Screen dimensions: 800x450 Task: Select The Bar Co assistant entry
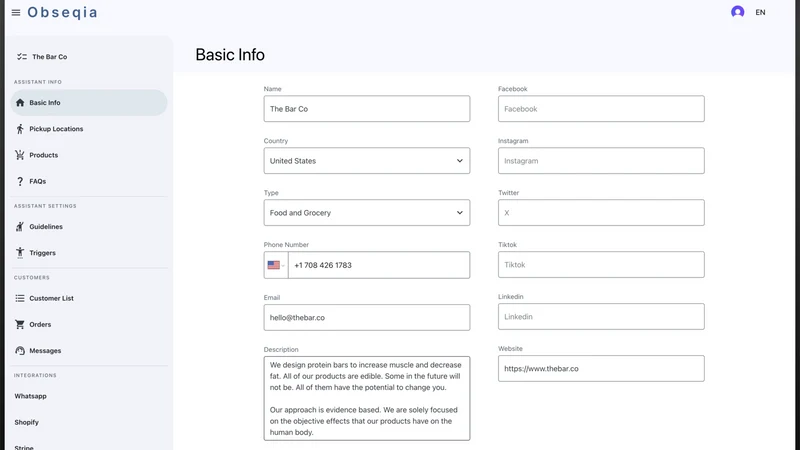49,57
